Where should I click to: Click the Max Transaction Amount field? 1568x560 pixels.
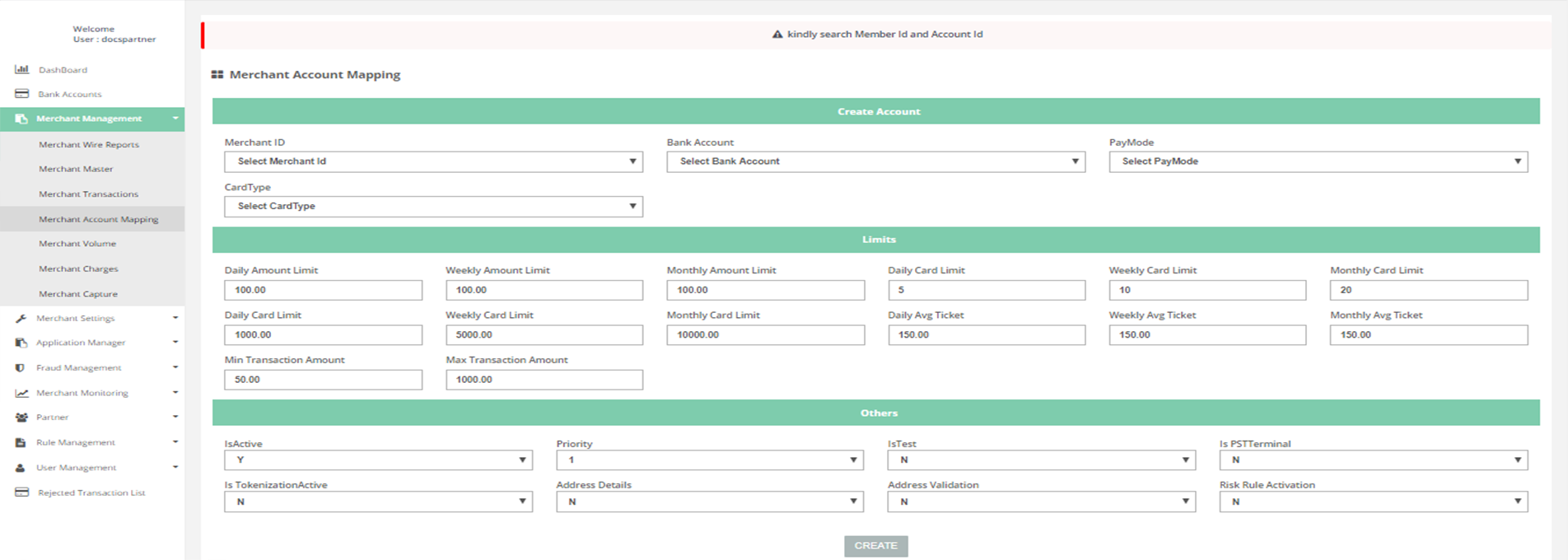point(544,380)
